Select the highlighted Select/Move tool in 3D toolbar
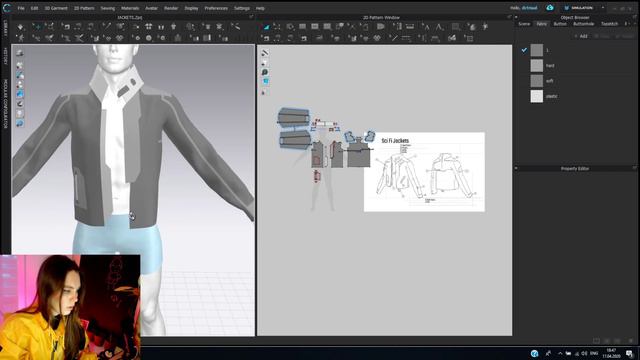The height and width of the screenshot is (360, 640). (37, 27)
